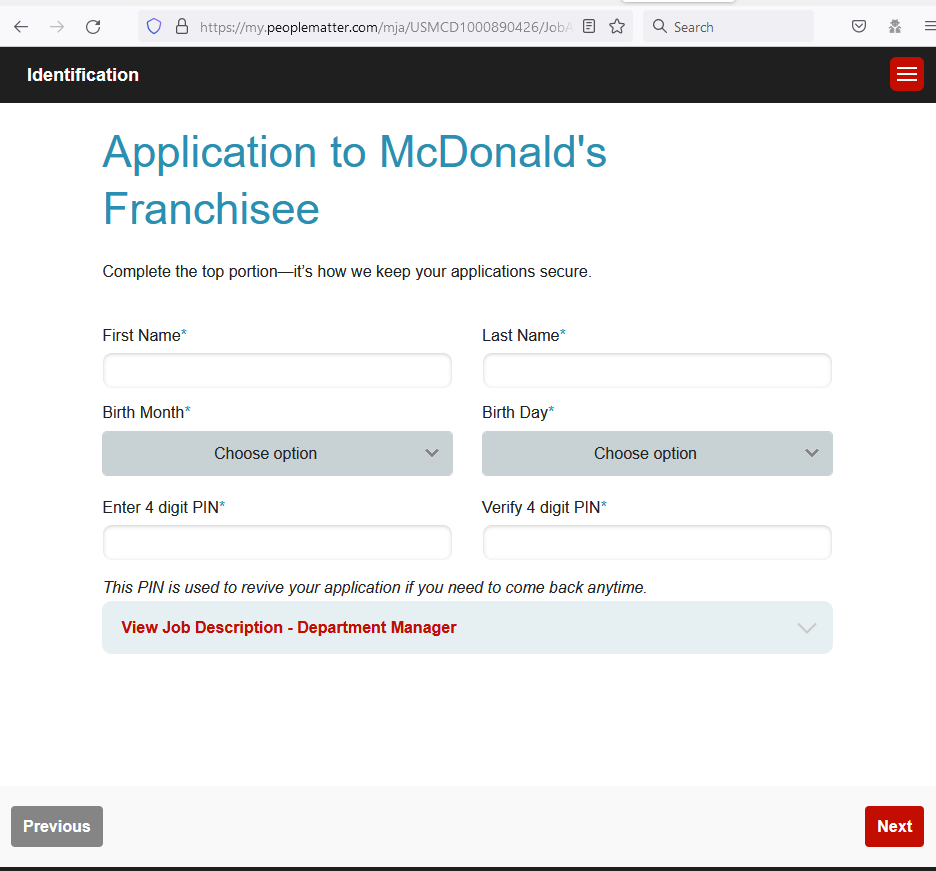Click the Enter 4 digit PIN field

(x=277, y=542)
